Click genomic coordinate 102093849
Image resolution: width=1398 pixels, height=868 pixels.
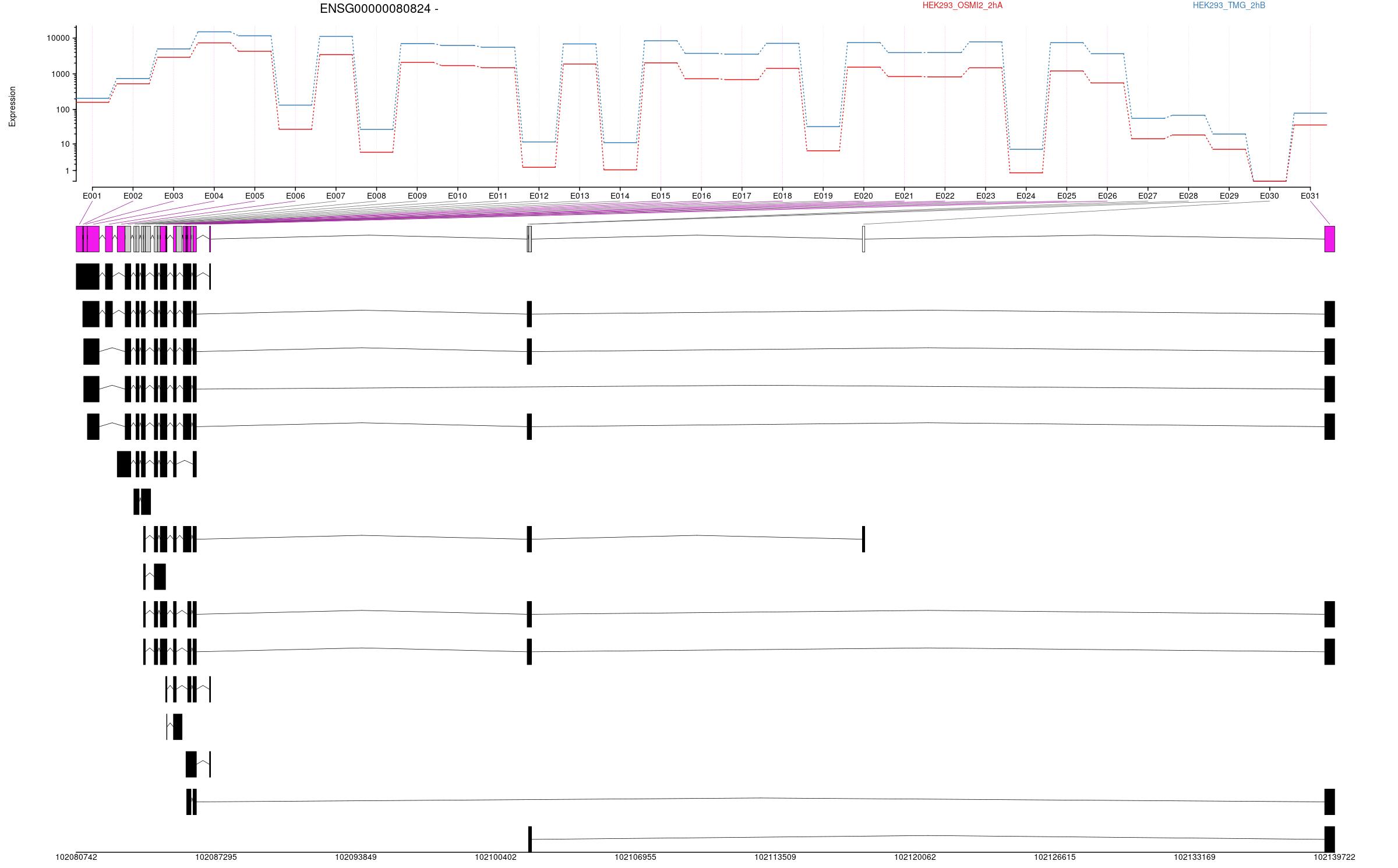(356, 858)
